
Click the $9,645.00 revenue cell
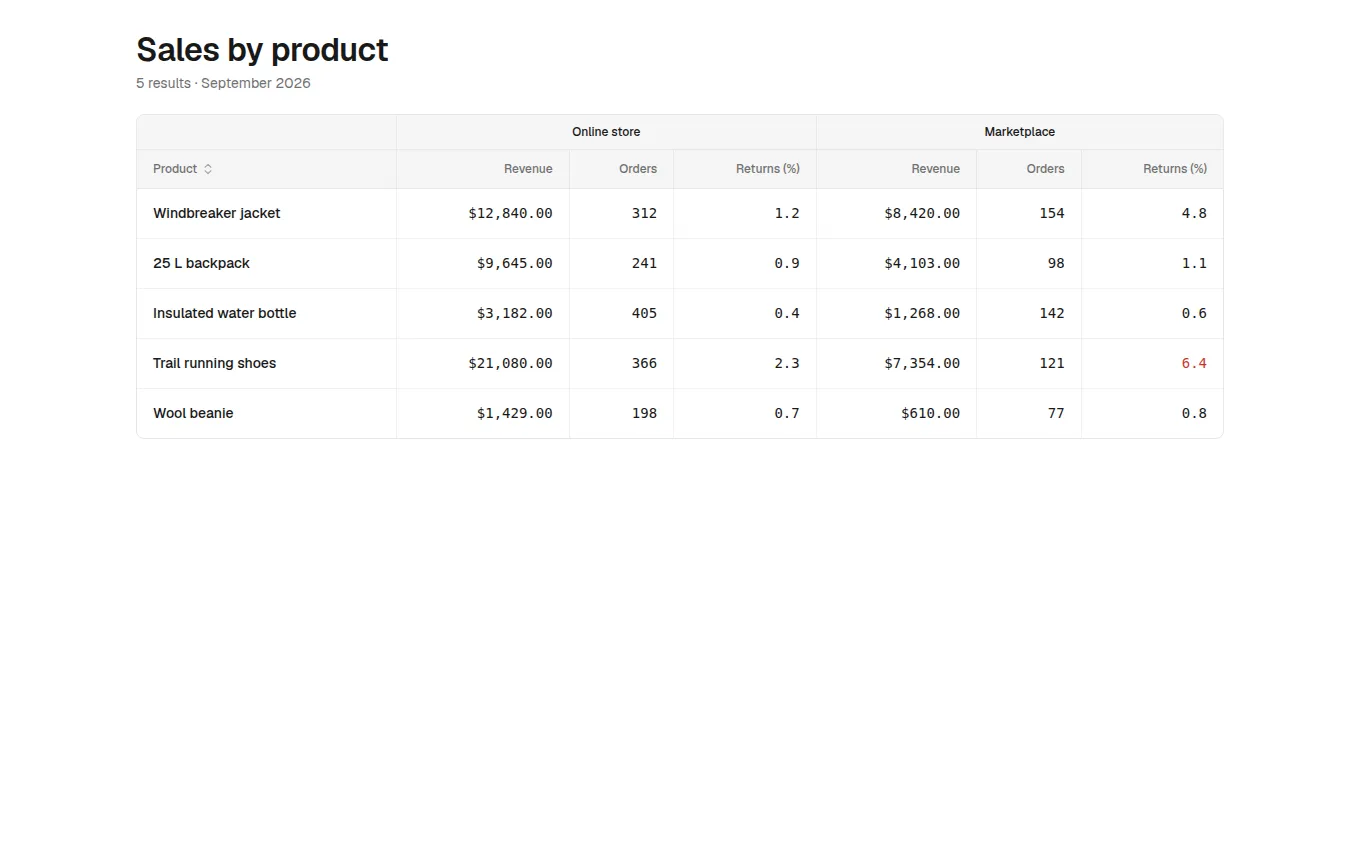tap(483, 263)
